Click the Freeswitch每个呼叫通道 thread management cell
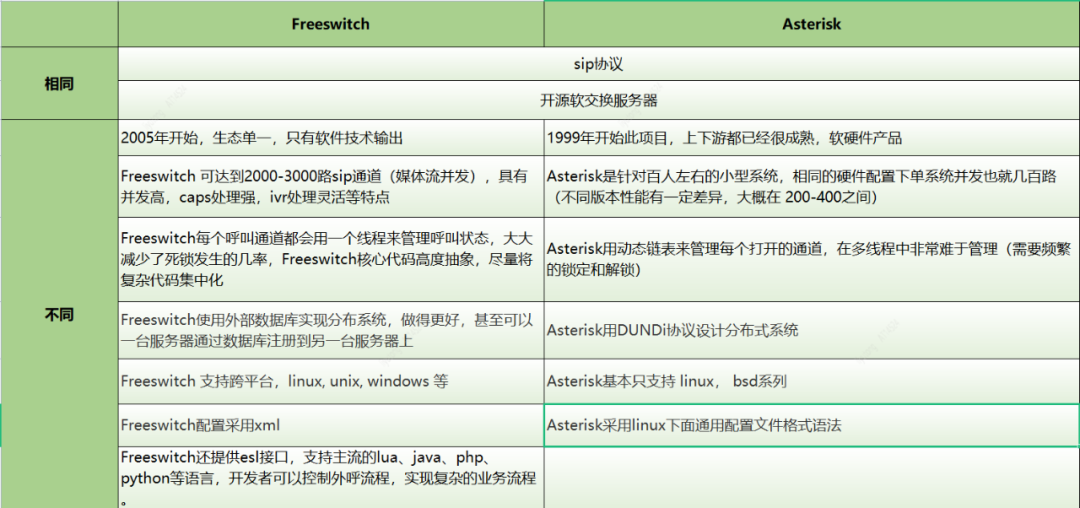This screenshot has height=508, width=1080. 331,259
